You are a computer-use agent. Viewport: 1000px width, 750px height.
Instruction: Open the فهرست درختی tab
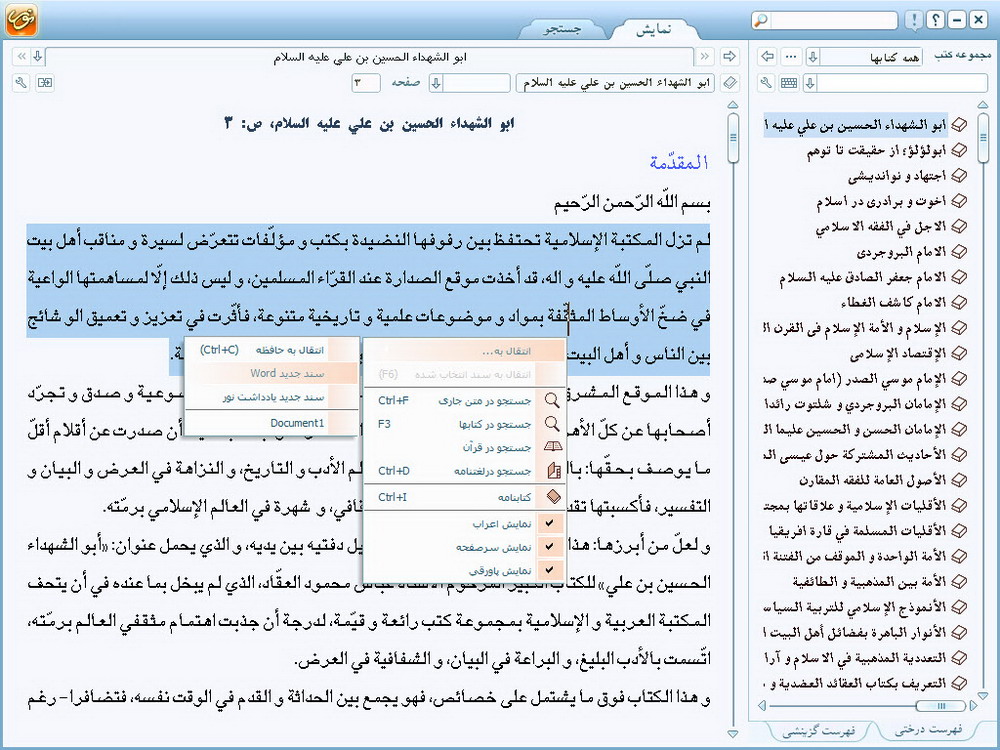(x=929, y=730)
